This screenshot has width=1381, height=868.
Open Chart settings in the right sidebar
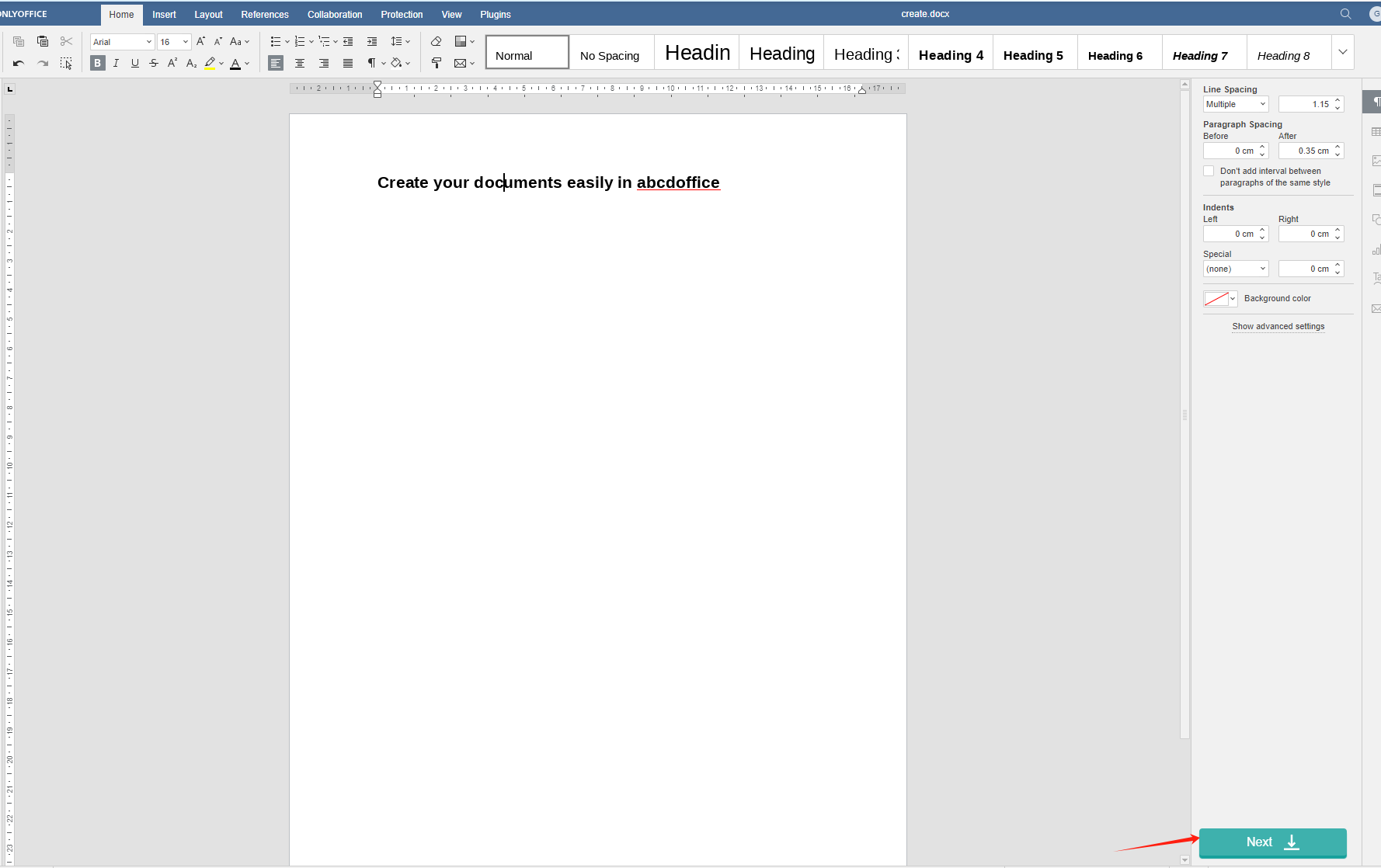(x=1376, y=250)
